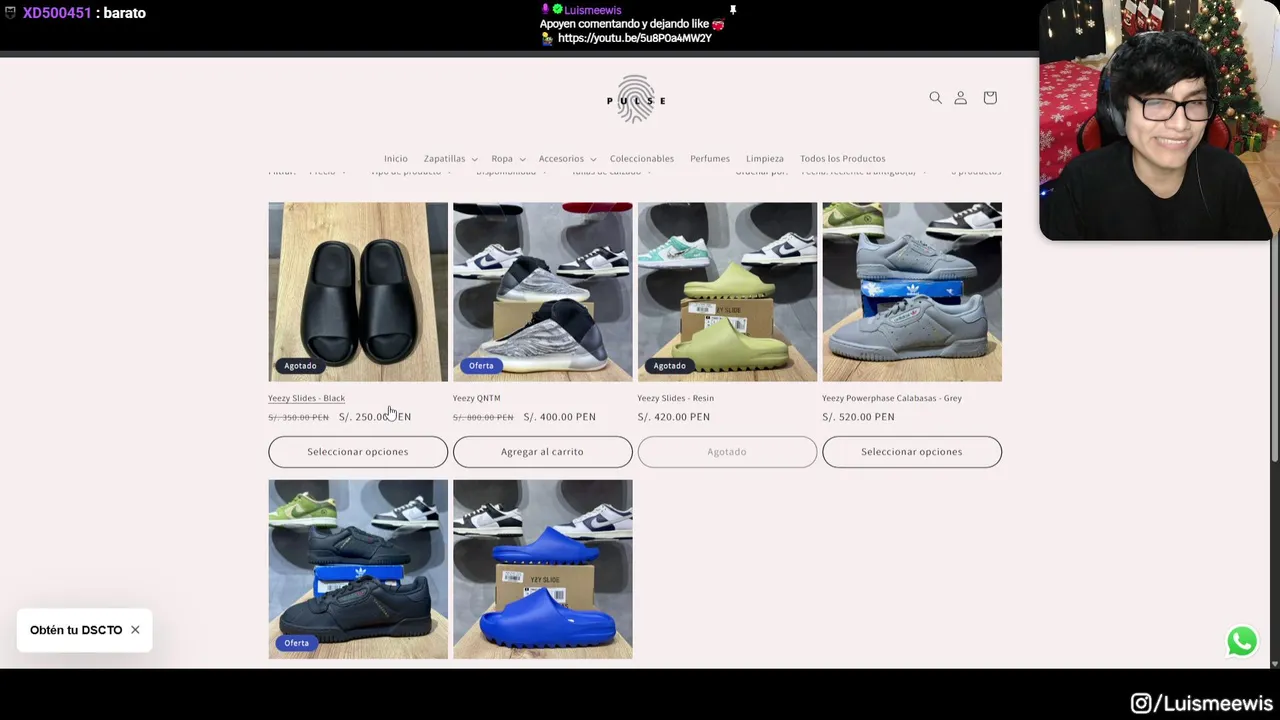
Task: Click Oferta badge on black Powerphase image
Action: [296, 643]
